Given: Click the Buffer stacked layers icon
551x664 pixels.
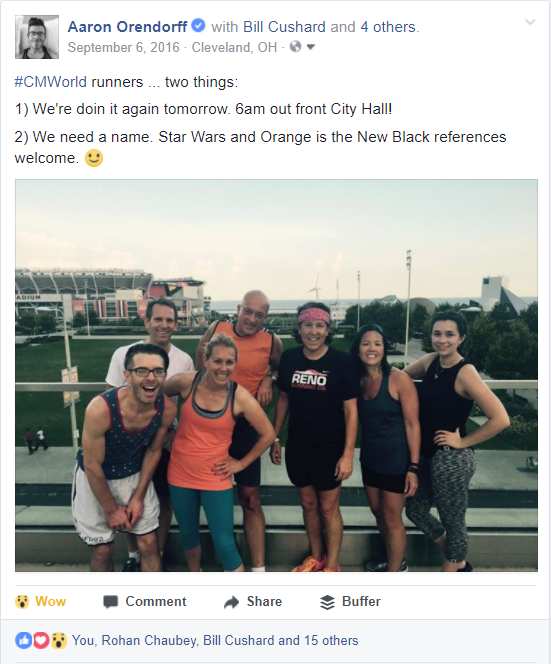Looking at the screenshot, I should tap(327, 602).
